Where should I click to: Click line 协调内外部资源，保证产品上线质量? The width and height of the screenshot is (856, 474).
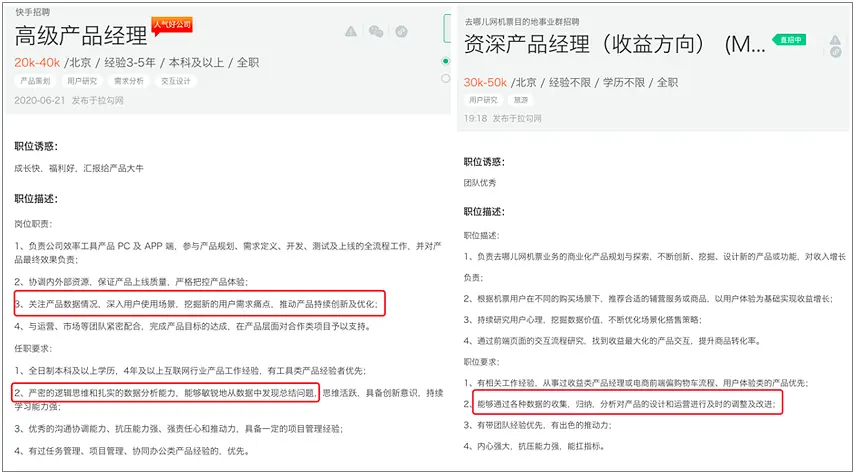(x=132, y=282)
